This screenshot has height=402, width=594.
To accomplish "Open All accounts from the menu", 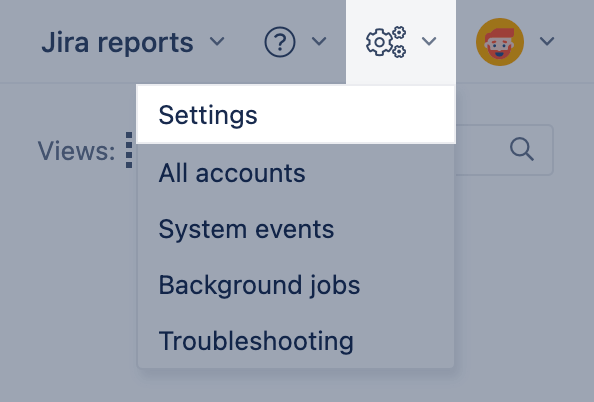I will click(296, 173).
